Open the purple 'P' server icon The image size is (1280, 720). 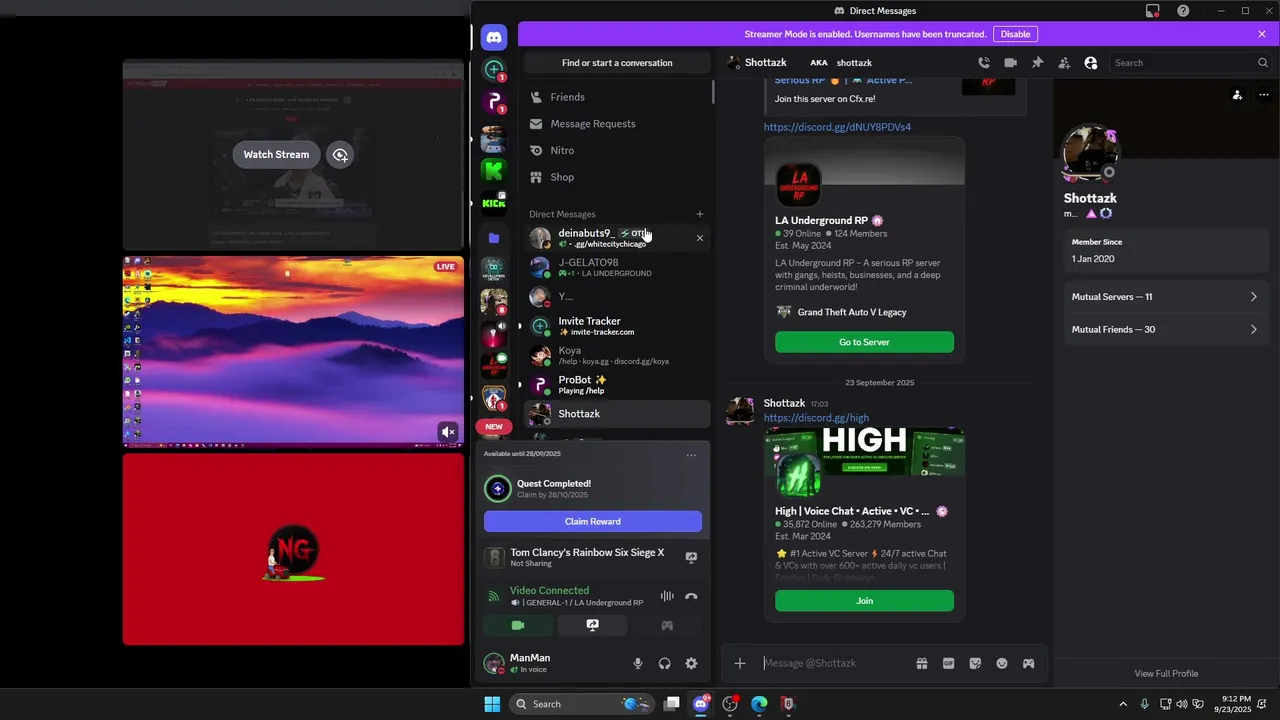pos(494,103)
